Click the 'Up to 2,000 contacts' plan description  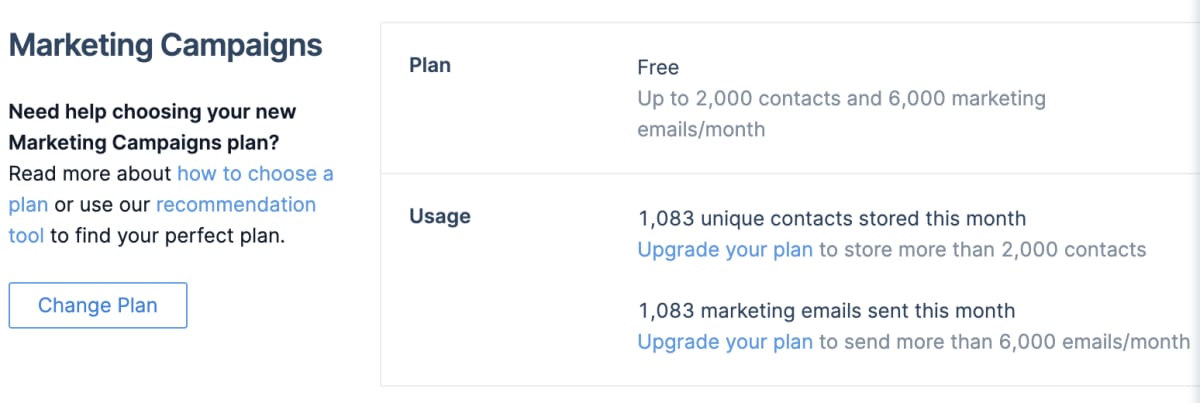click(x=841, y=99)
